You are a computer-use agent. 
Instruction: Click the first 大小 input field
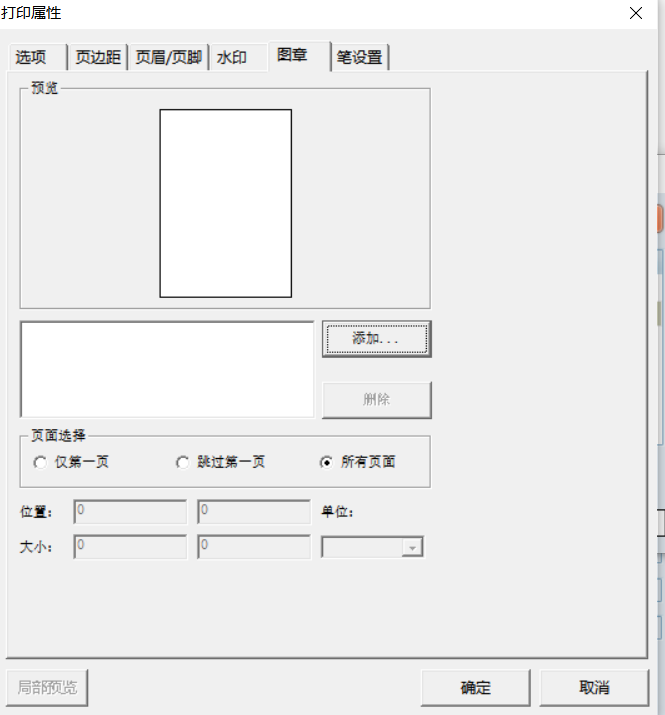130,547
